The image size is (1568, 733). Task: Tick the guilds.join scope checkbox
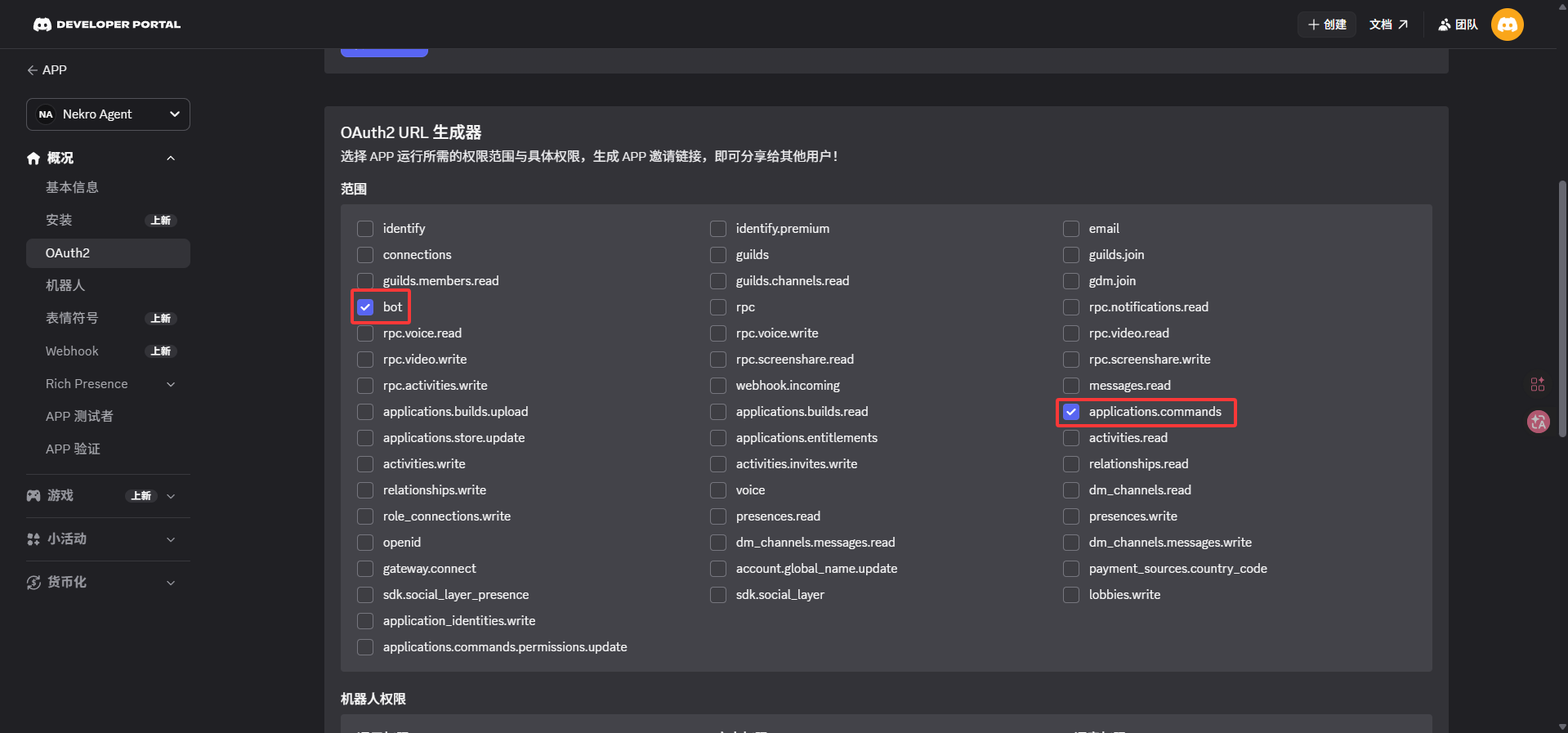point(1071,255)
